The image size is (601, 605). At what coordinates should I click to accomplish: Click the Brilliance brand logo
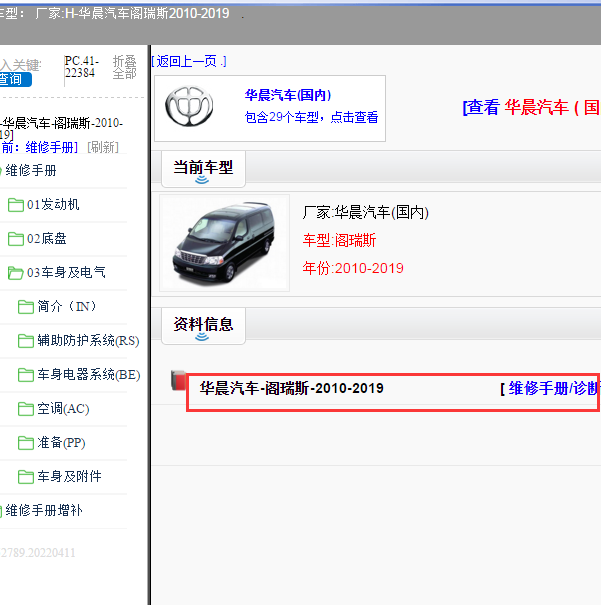pyautogui.click(x=189, y=106)
